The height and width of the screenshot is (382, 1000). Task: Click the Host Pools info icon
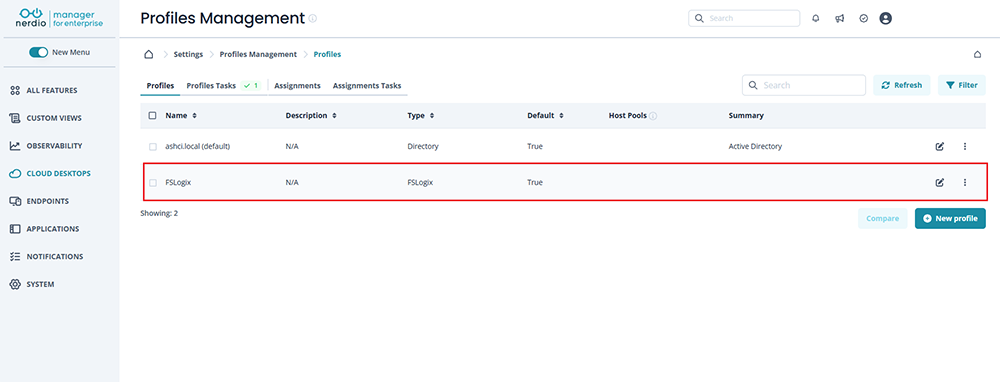pos(653,116)
